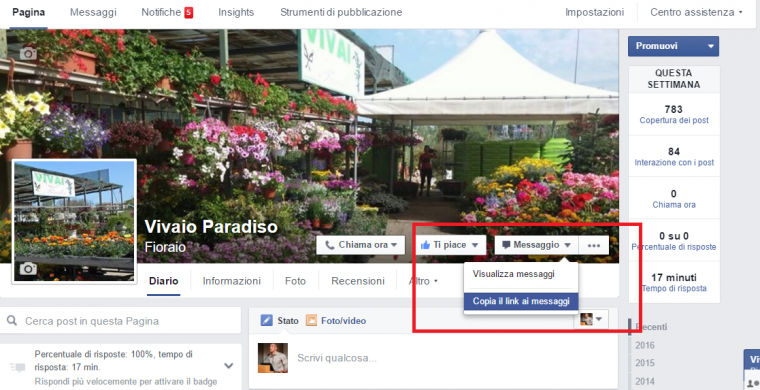Click the 783 reach count

point(674,109)
